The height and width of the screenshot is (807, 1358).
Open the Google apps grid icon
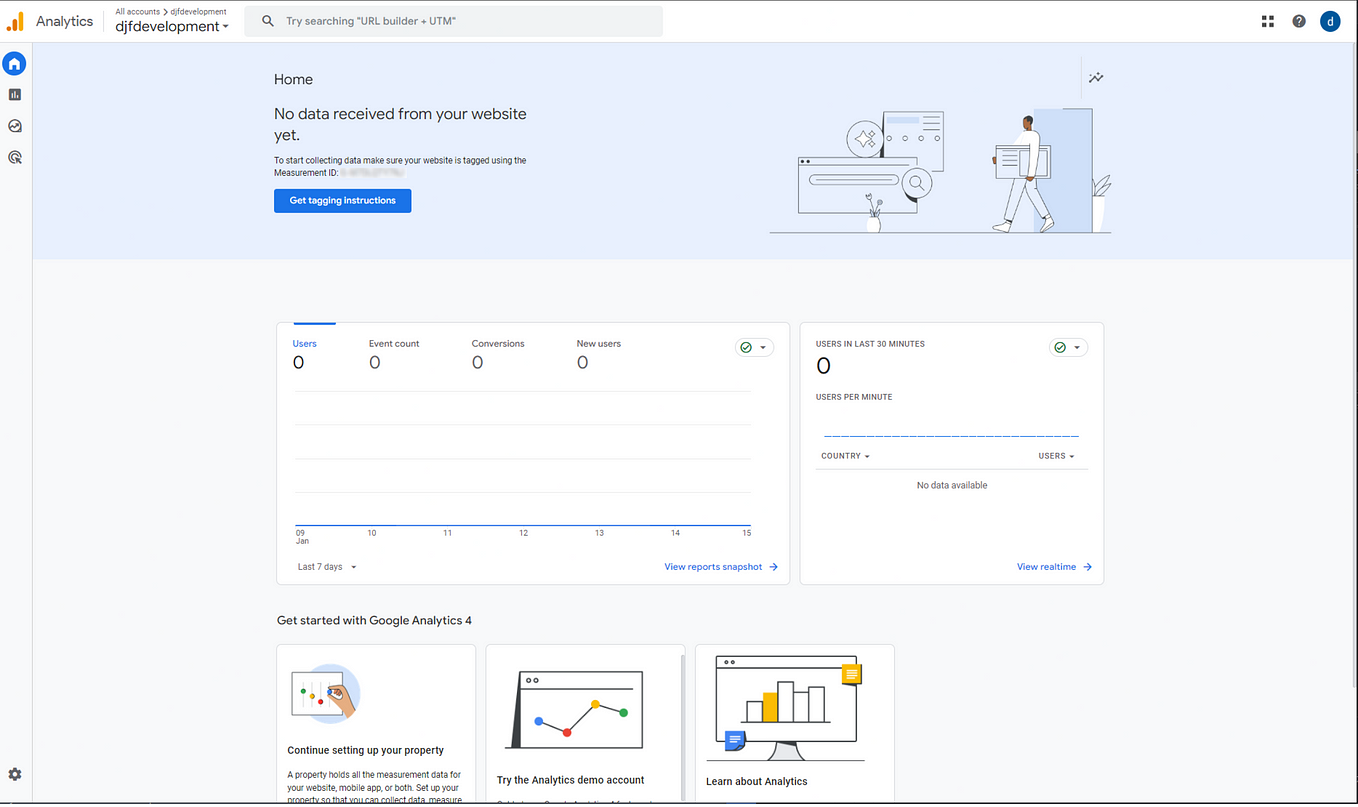1268,21
